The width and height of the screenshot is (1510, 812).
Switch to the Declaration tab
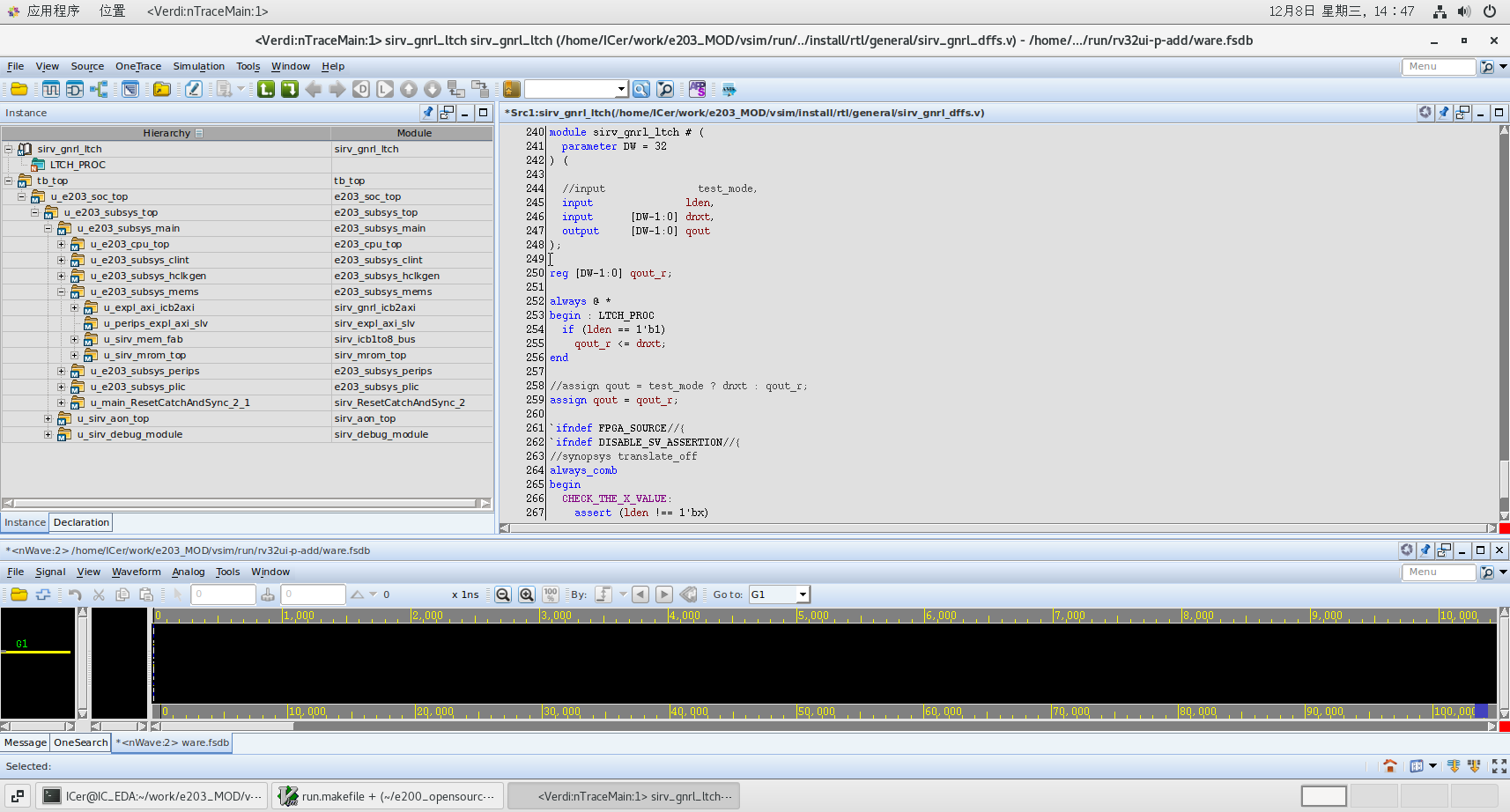coord(81,522)
